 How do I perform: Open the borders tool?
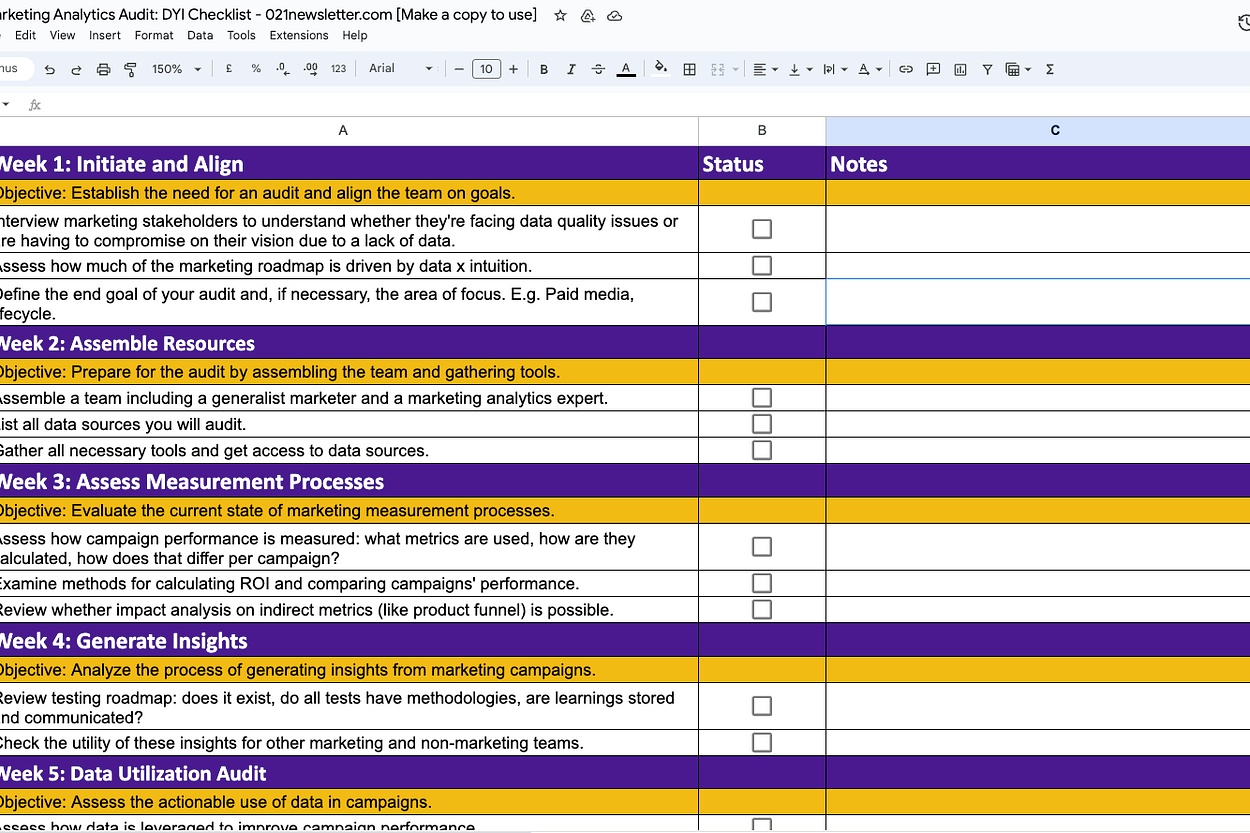[x=689, y=69]
